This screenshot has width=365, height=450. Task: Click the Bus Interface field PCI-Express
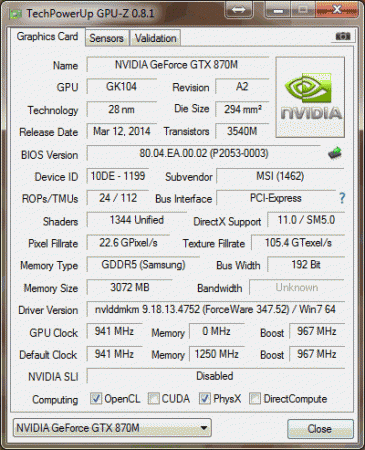276,198
